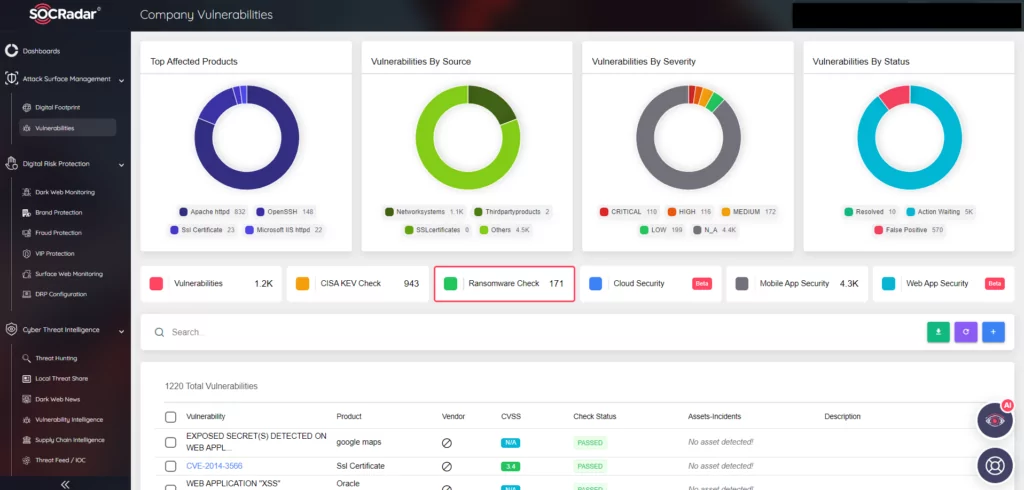Click the Attack Surface Management shield icon
Viewport: 1024px width, 490px height.
pyautogui.click(x=11, y=78)
